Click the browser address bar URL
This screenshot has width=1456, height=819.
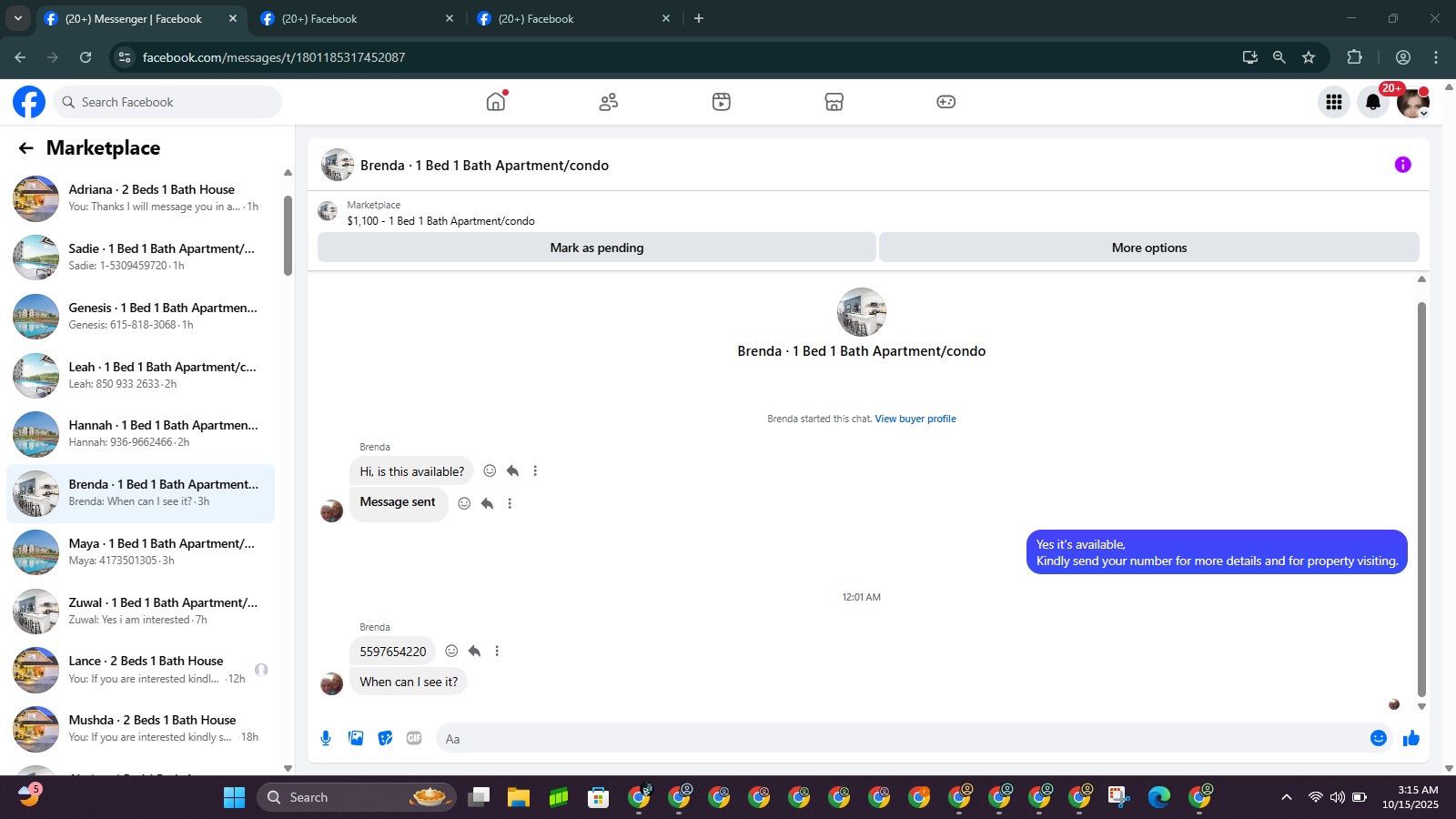[274, 57]
